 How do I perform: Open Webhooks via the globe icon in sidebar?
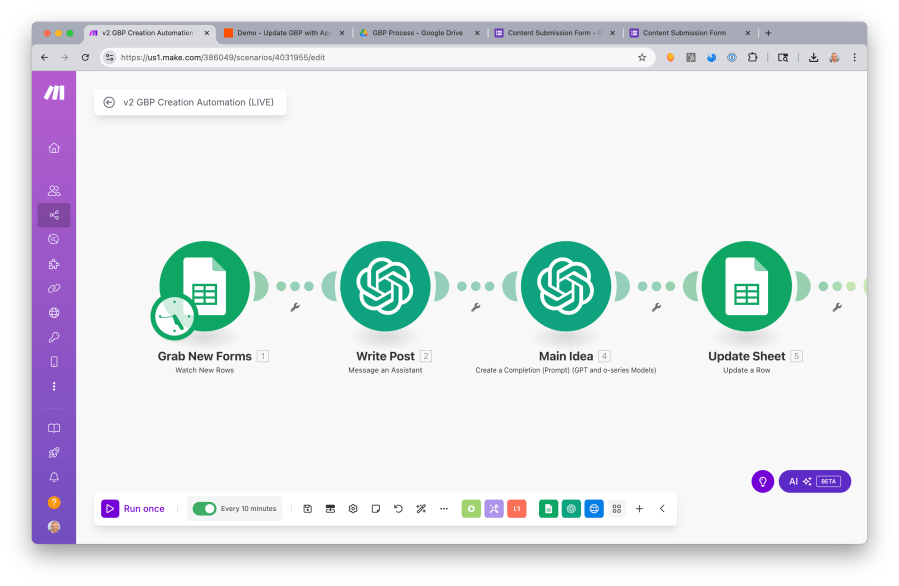53,312
